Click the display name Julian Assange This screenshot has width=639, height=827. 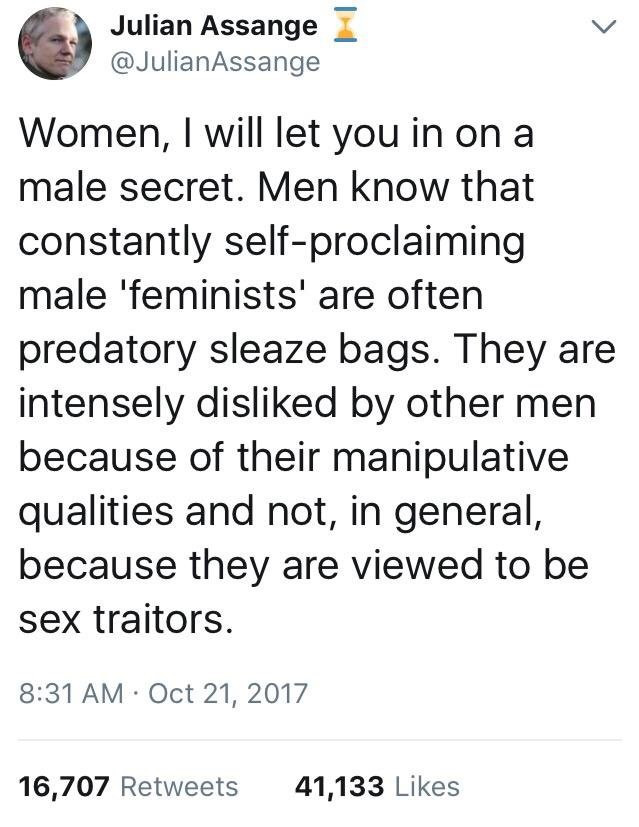[x=212, y=27]
